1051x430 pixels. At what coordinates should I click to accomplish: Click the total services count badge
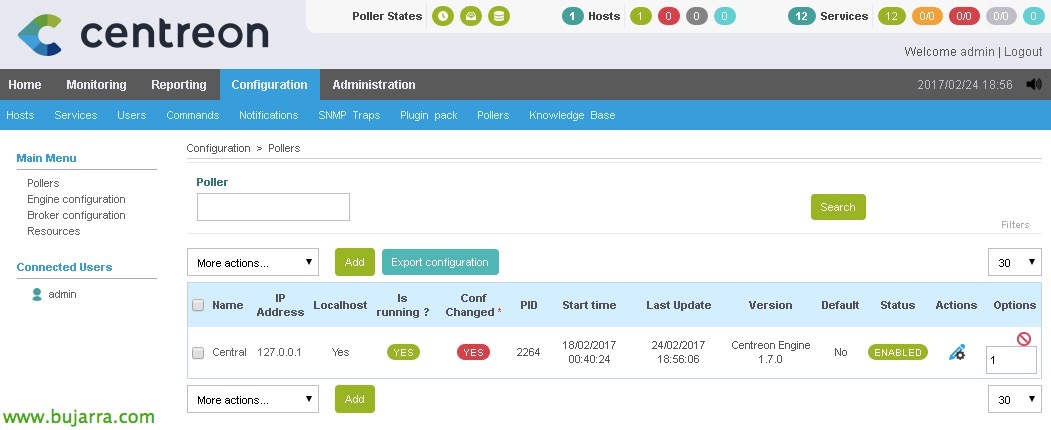click(x=802, y=16)
